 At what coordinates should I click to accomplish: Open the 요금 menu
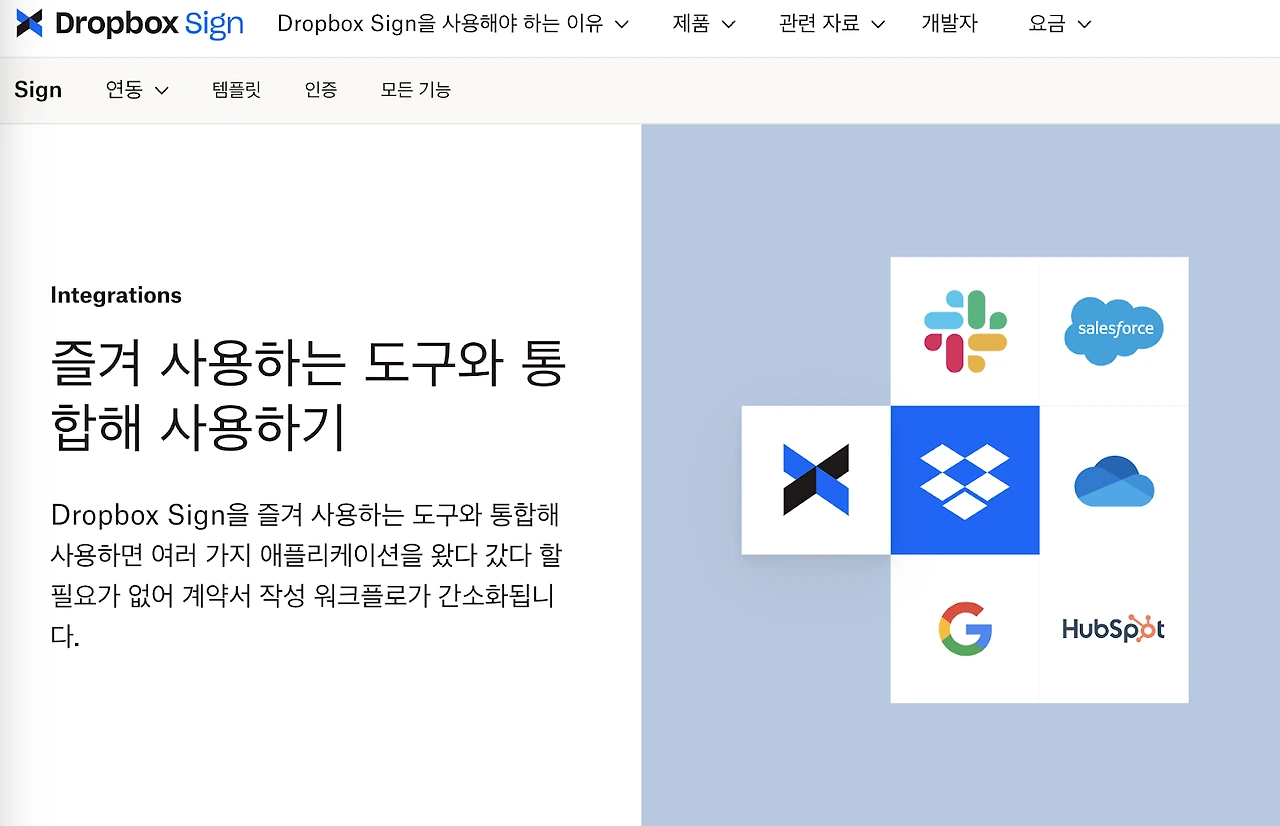tap(1060, 24)
